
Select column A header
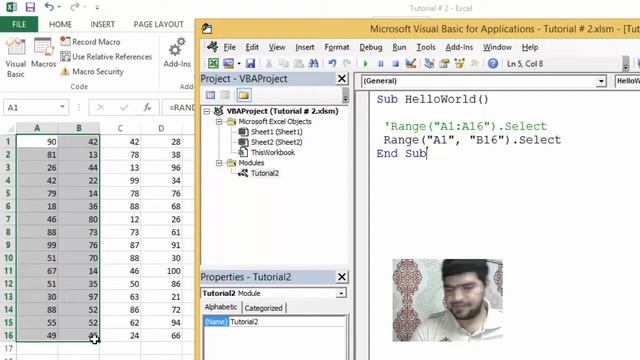coord(37,128)
